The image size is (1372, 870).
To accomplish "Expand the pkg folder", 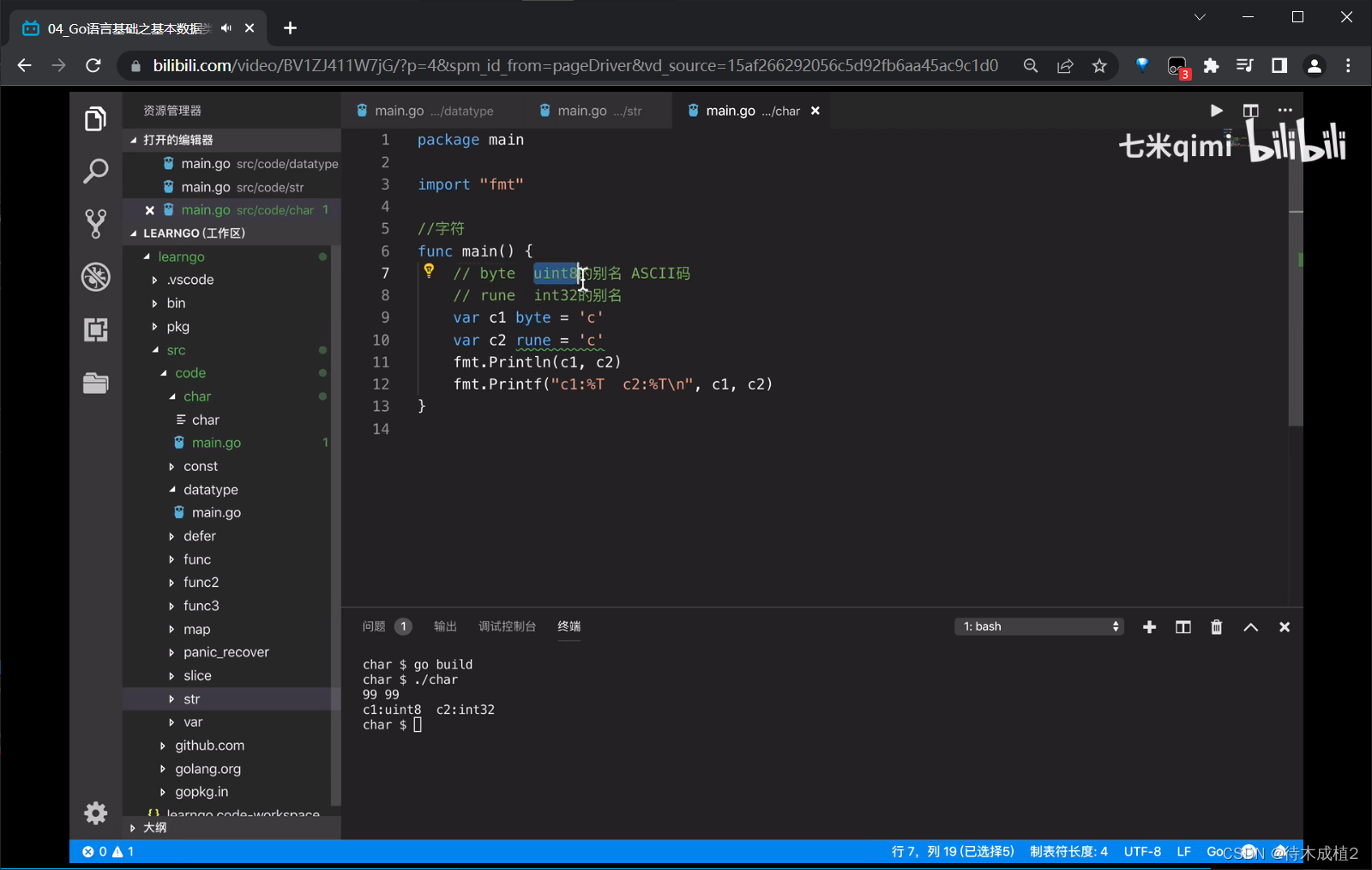I will click(x=178, y=327).
